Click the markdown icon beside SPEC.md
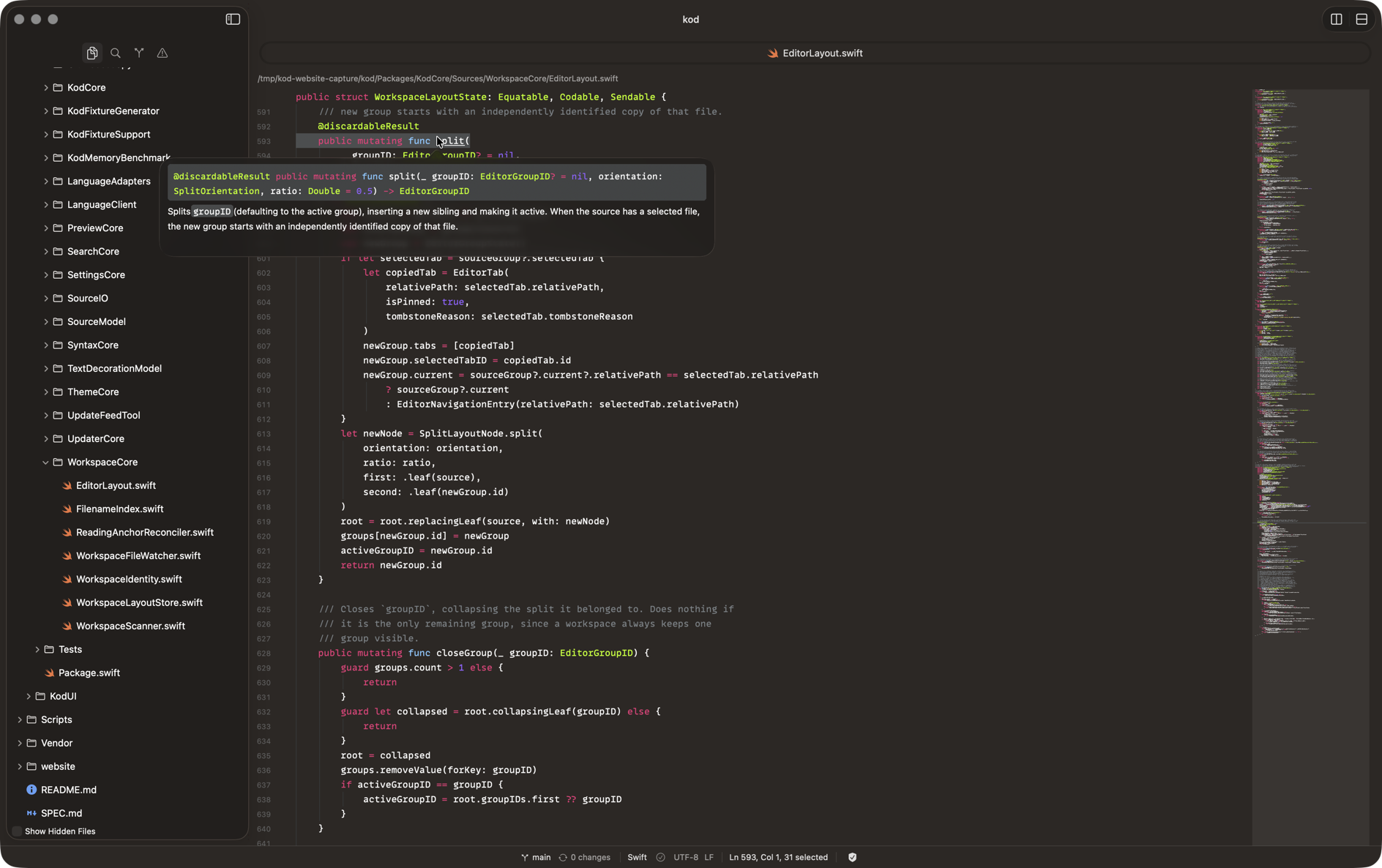Screen dimensions: 1382x868 pos(31,813)
